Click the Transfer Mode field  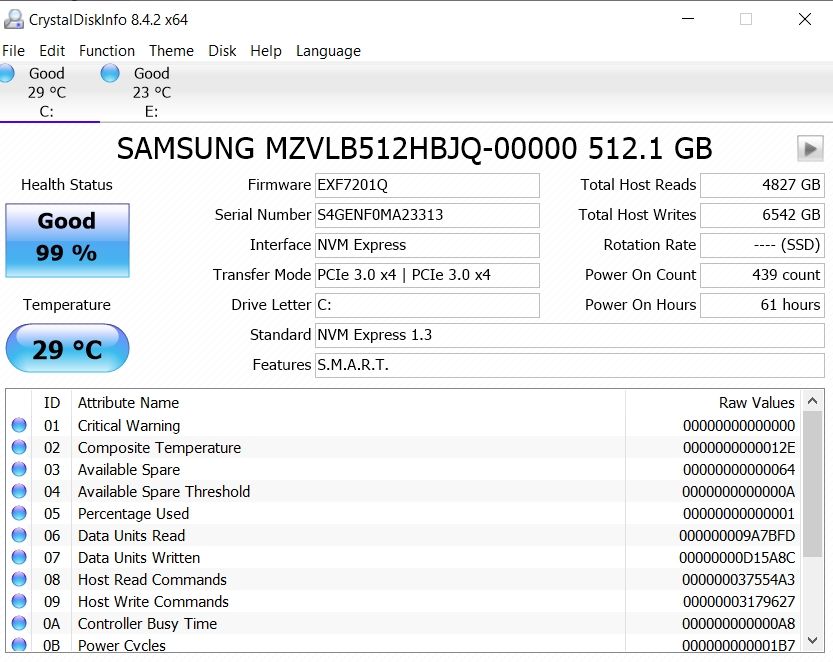click(x=427, y=275)
